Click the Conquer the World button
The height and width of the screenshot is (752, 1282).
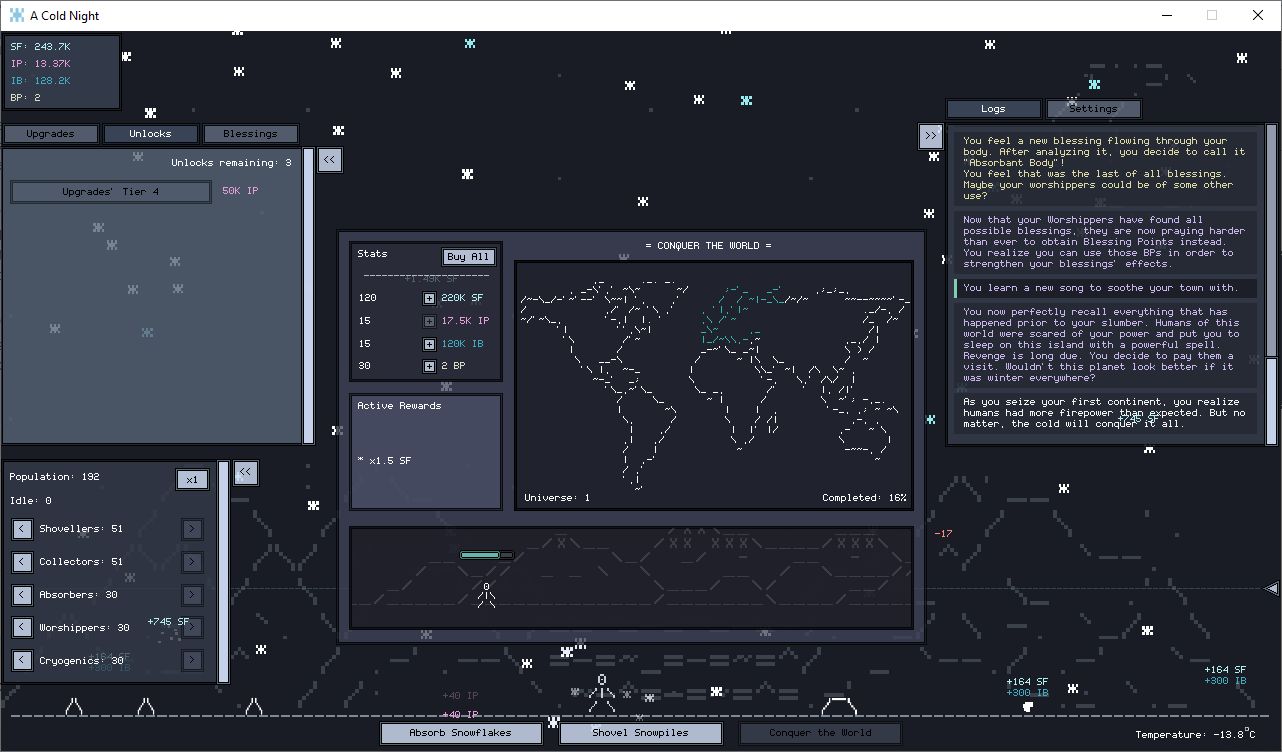820,733
